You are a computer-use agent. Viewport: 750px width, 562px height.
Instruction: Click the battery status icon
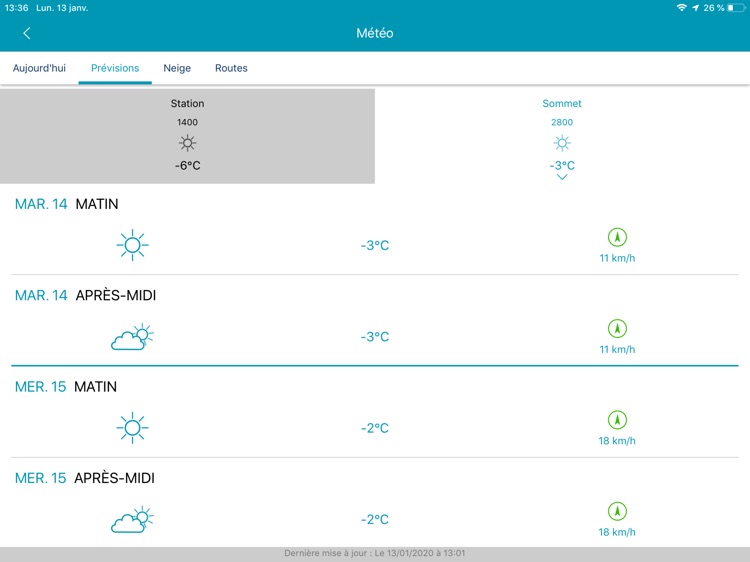tap(736, 8)
